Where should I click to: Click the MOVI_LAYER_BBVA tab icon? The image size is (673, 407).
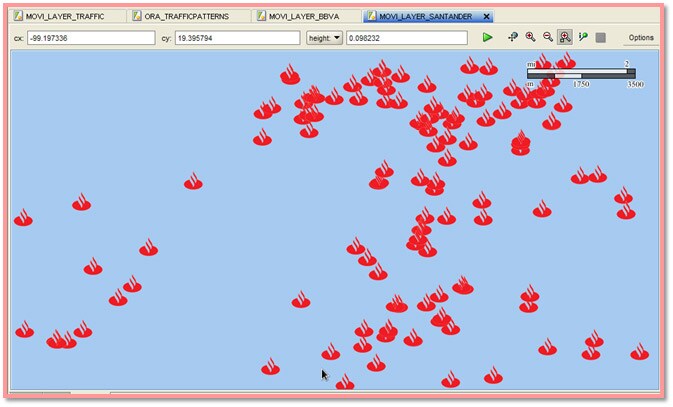261,16
